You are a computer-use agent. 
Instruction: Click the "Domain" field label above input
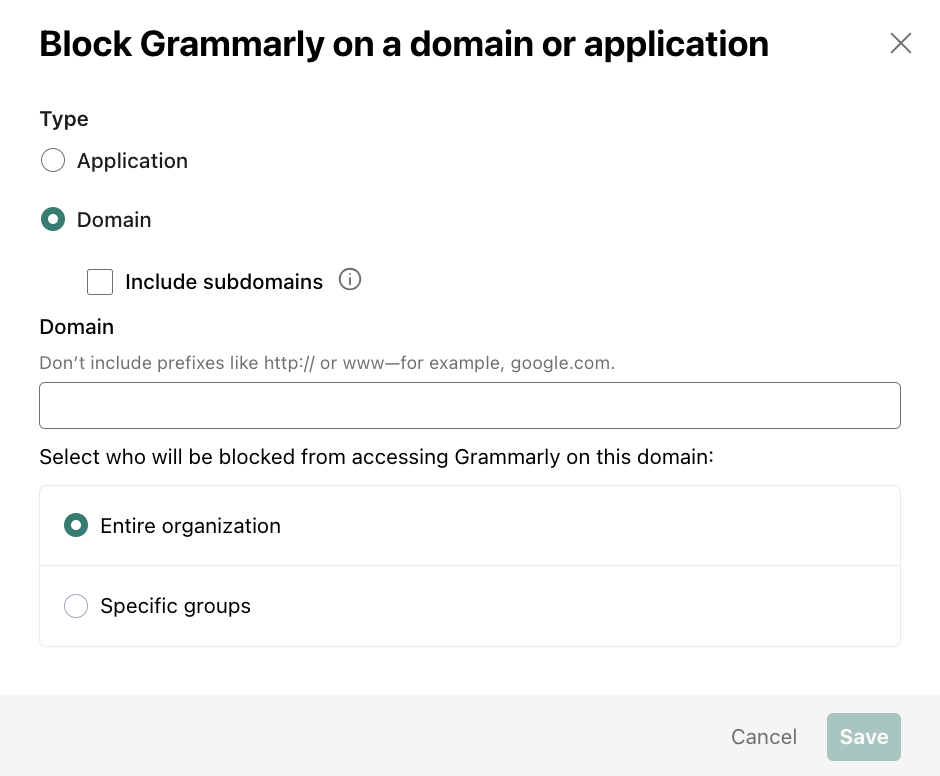tap(77, 327)
